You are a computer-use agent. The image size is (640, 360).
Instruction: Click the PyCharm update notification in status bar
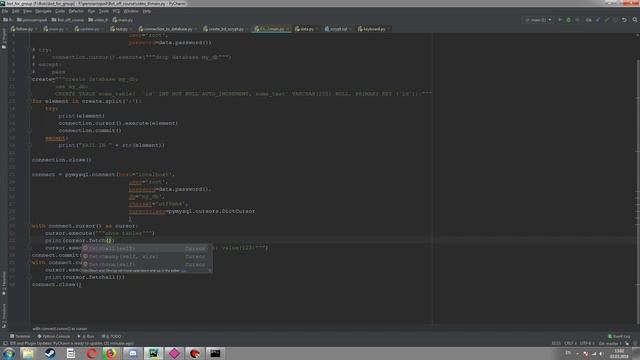71,343
